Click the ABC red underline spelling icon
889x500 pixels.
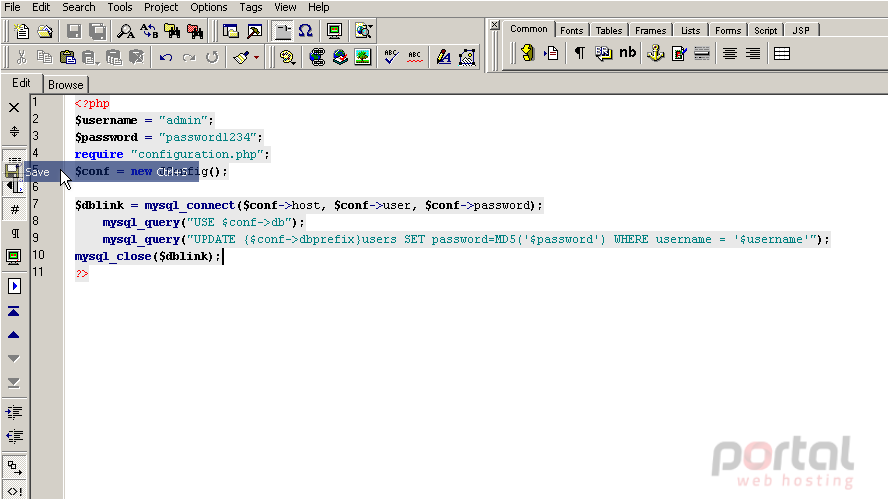pyautogui.click(x=414, y=57)
